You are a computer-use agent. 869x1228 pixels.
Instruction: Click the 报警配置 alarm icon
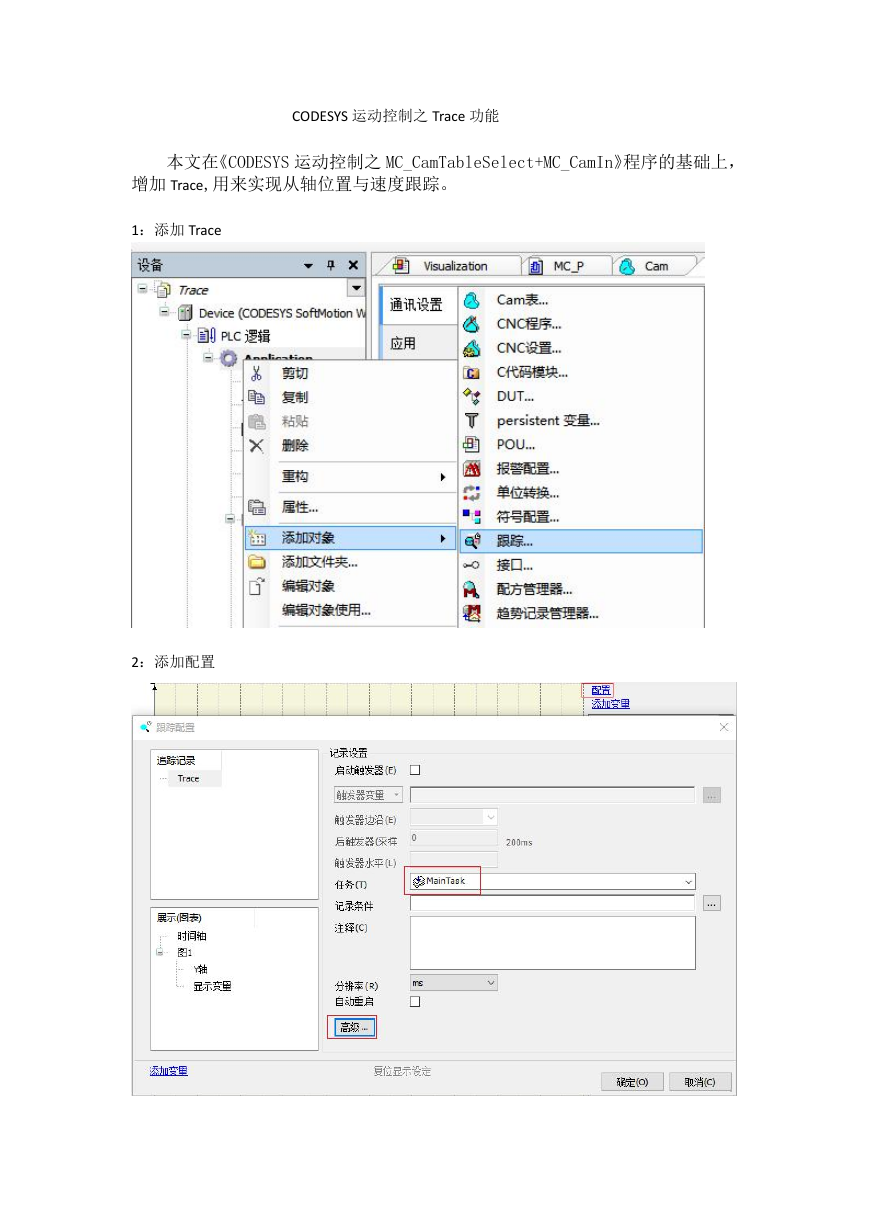pos(473,469)
